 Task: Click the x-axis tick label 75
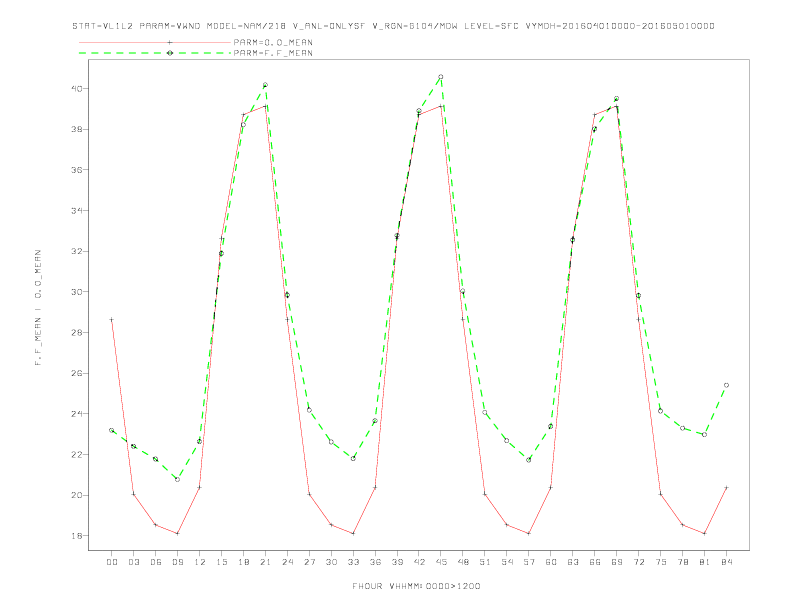coord(661,562)
